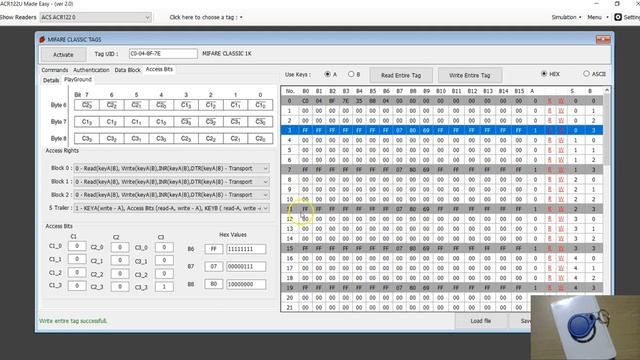Open the Details sub-tab

click(51, 80)
